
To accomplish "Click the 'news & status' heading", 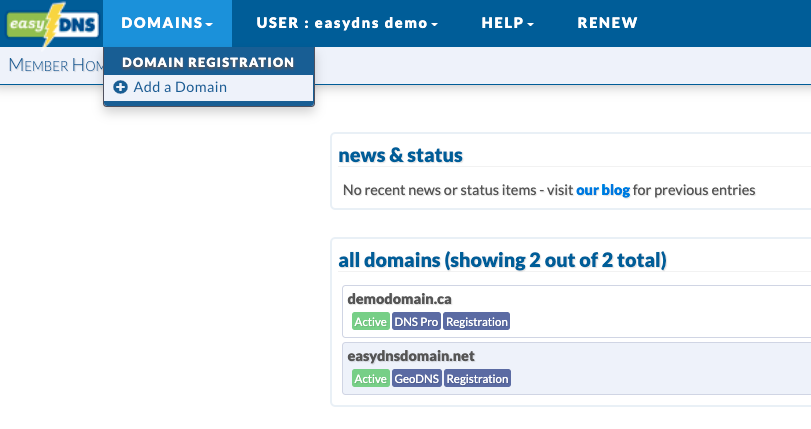I will pyautogui.click(x=400, y=155).
